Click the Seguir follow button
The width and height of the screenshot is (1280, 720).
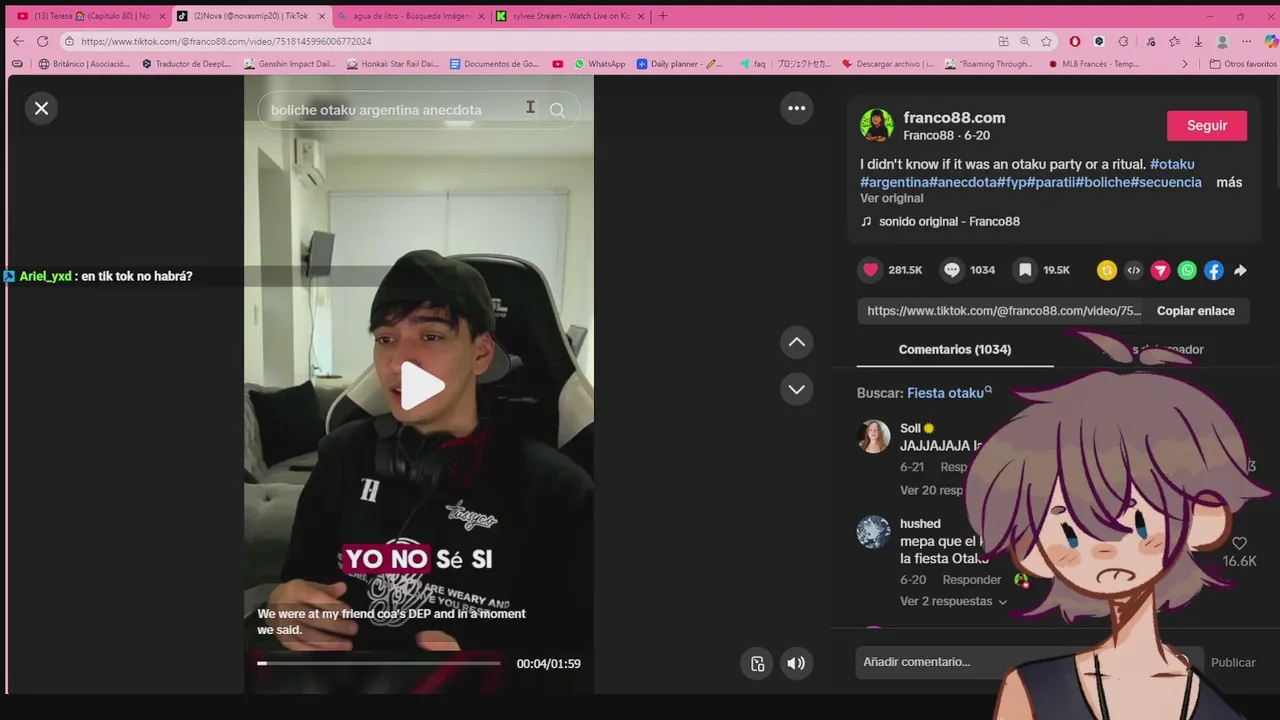[x=1207, y=126]
